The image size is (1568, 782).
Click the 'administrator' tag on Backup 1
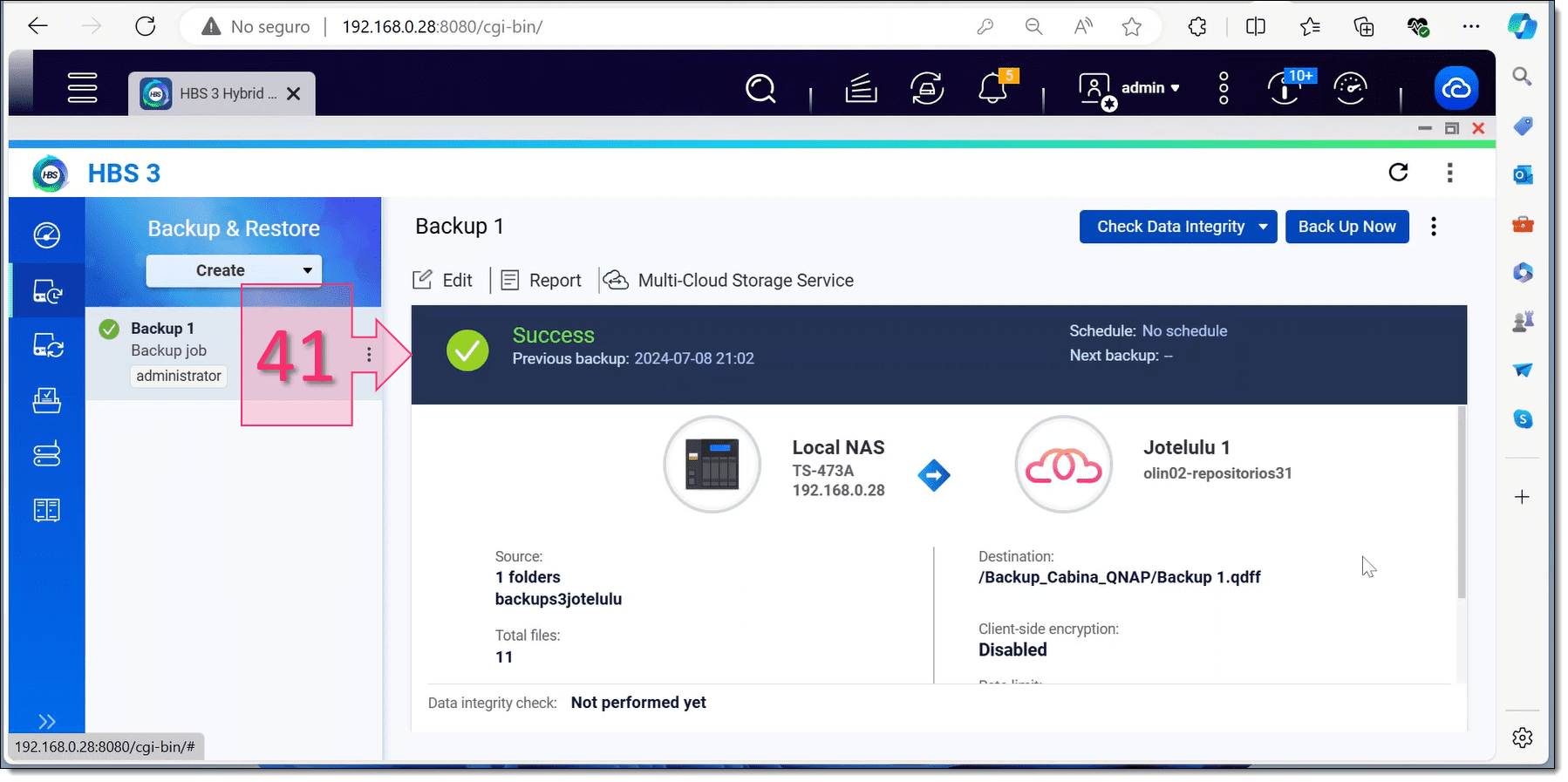(x=179, y=376)
